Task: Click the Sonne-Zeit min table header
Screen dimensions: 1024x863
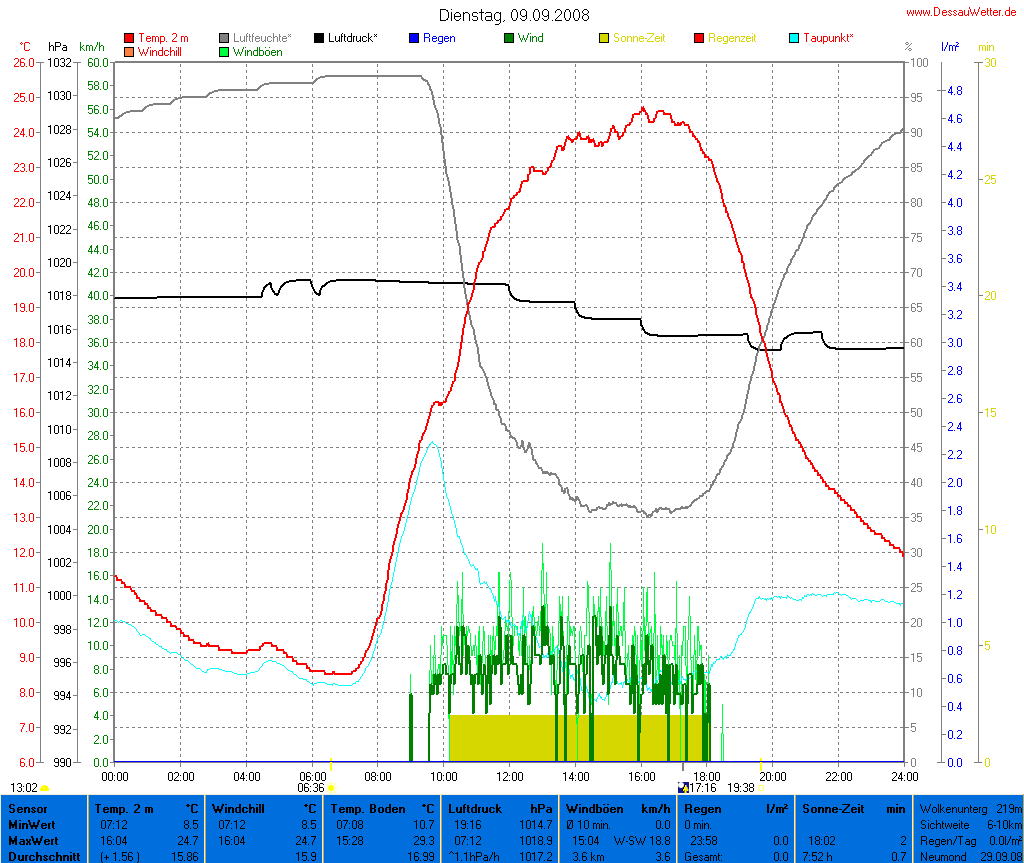Action: 853,808
